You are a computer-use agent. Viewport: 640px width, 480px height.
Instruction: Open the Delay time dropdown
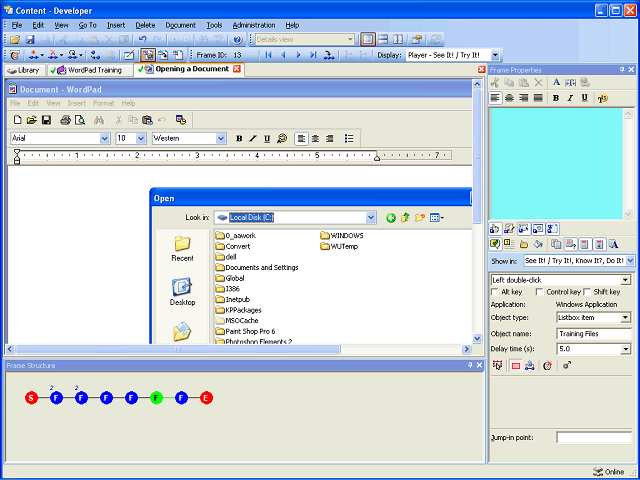click(x=625, y=349)
